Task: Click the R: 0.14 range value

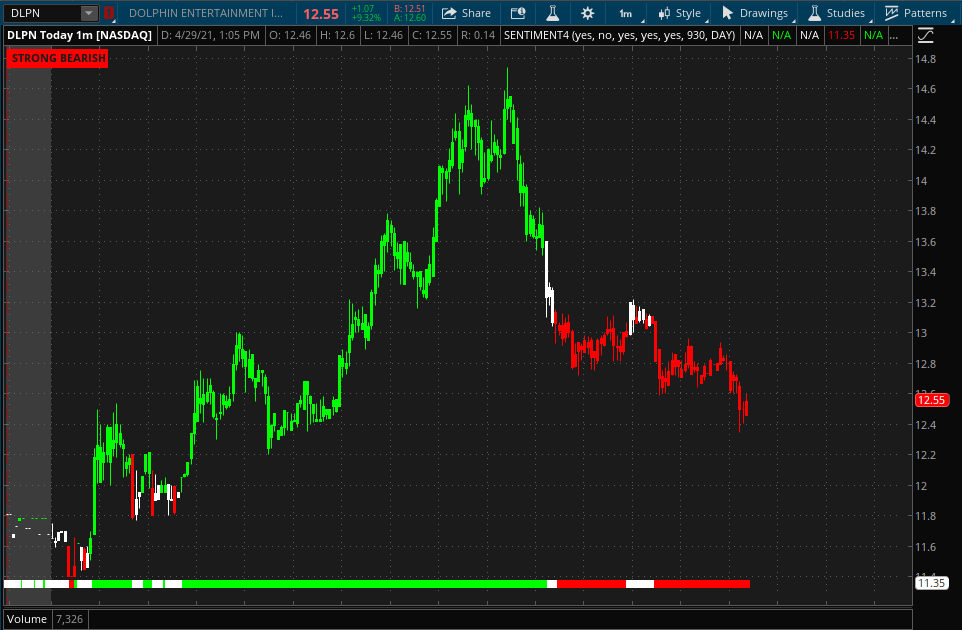Action: click(x=478, y=35)
